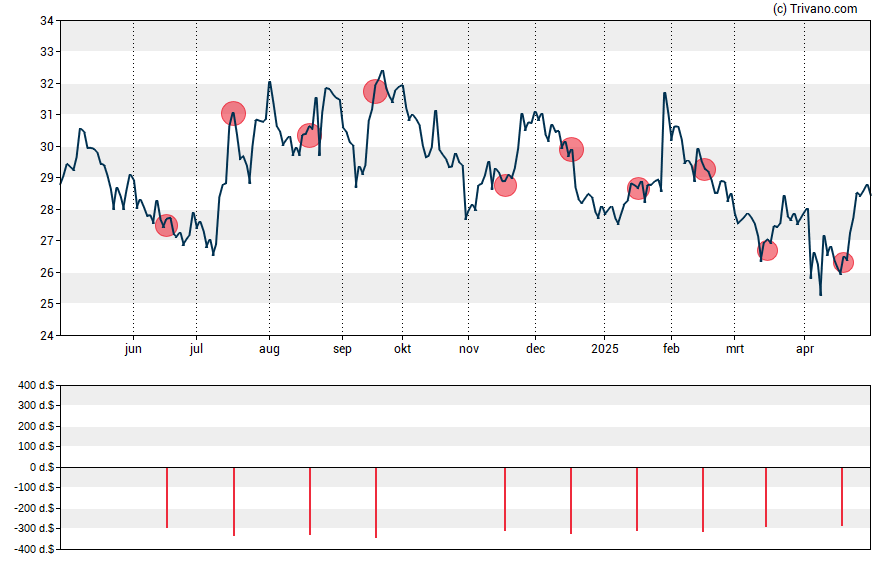Select the 'dec' month label
Image resolution: width=888 pixels, height=565 pixels.
535,349
